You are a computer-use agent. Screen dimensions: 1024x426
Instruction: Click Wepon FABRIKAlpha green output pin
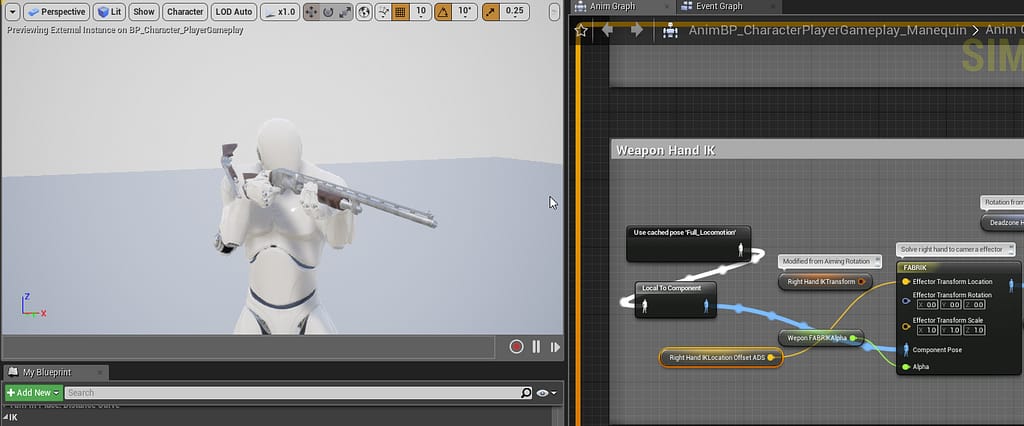coord(853,338)
